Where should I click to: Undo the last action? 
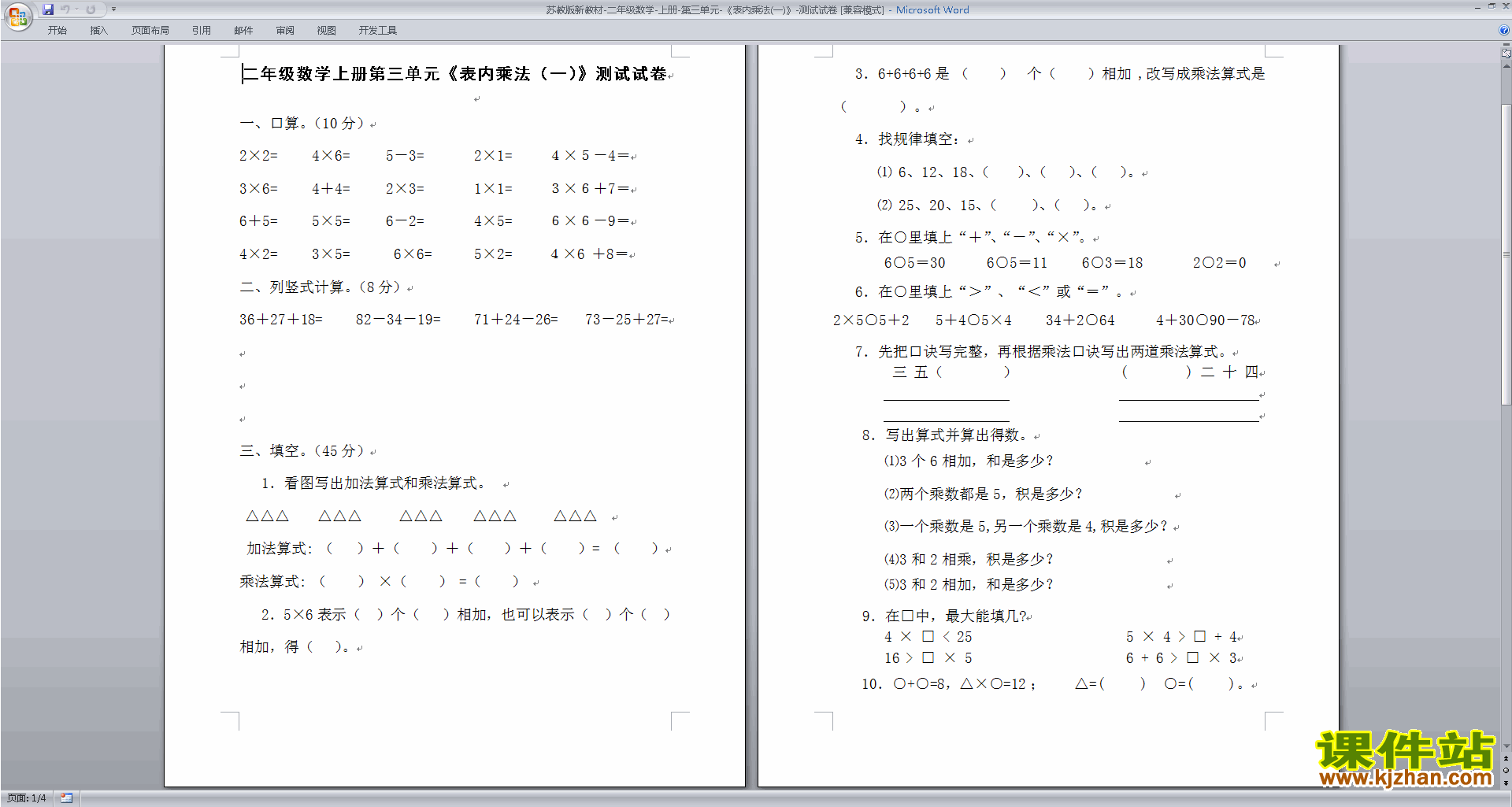[x=65, y=9]
